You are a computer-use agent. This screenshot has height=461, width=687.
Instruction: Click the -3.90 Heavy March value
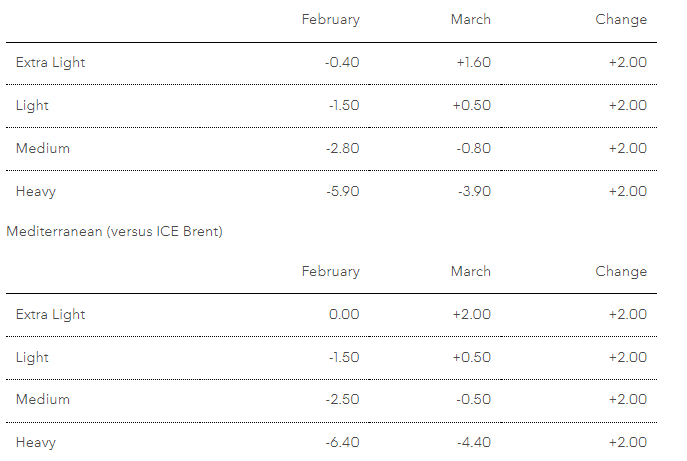[x=472, y=191]
